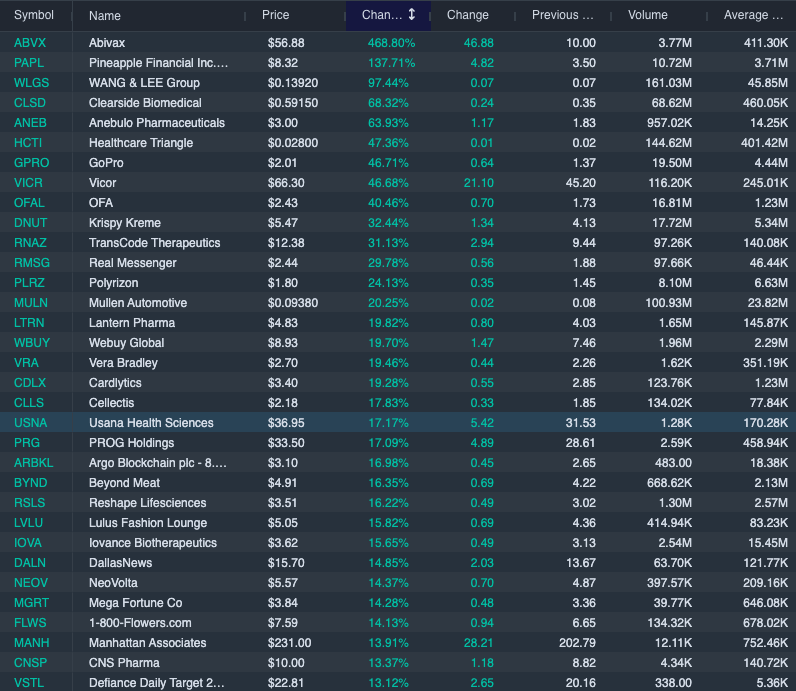Click TransCode Therapeutics name cell
This screenshot has height=691, width=796.
tap(154, 243)
